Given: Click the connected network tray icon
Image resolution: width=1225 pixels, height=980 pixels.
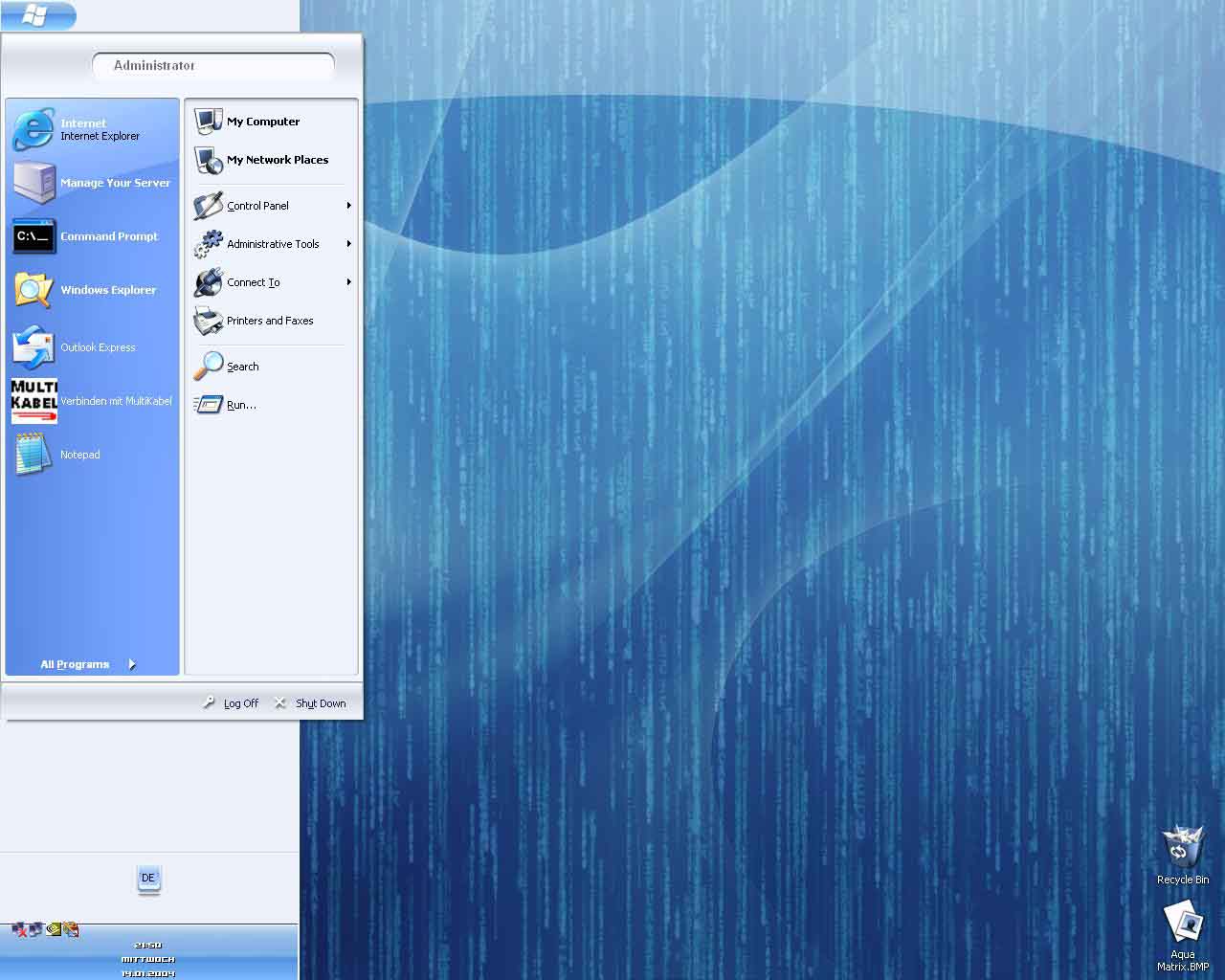Looking at the screenshot, I should click(x=35, y=929).
